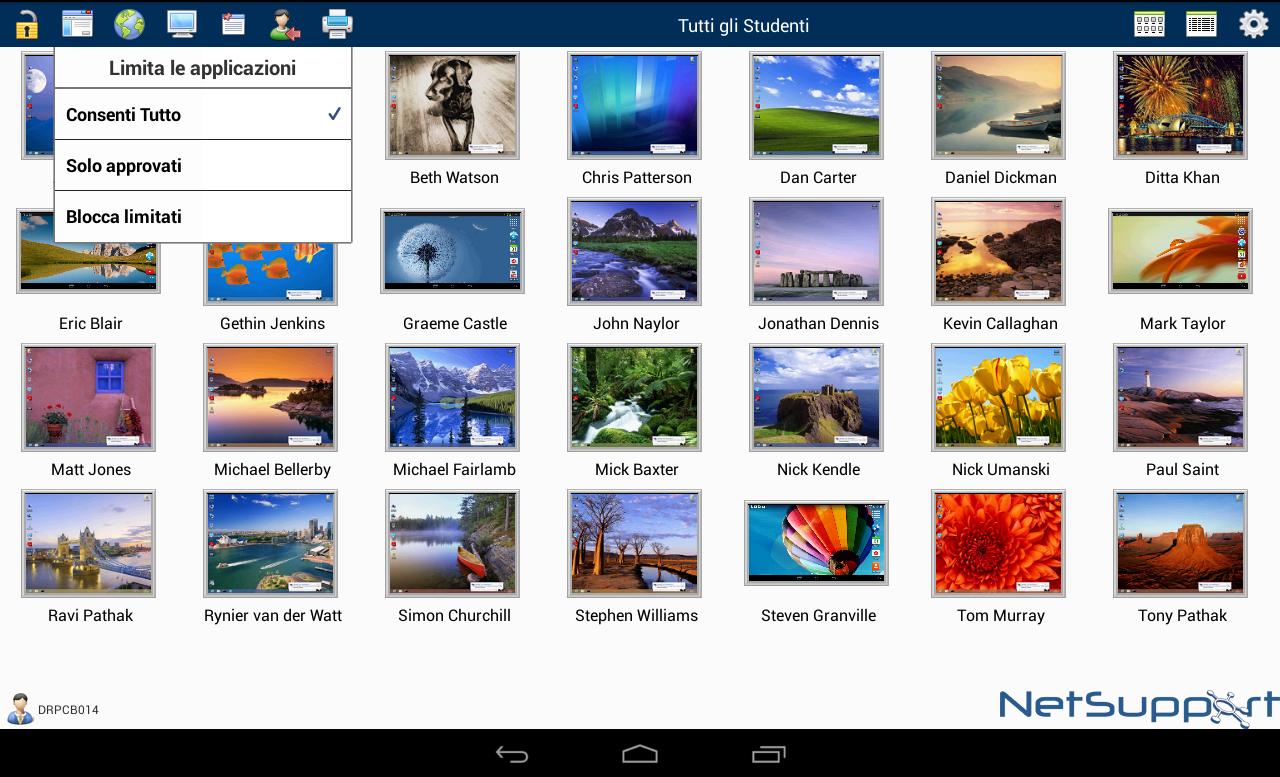
Task: Click the DRPCB014 user icon
Action: 20,709
